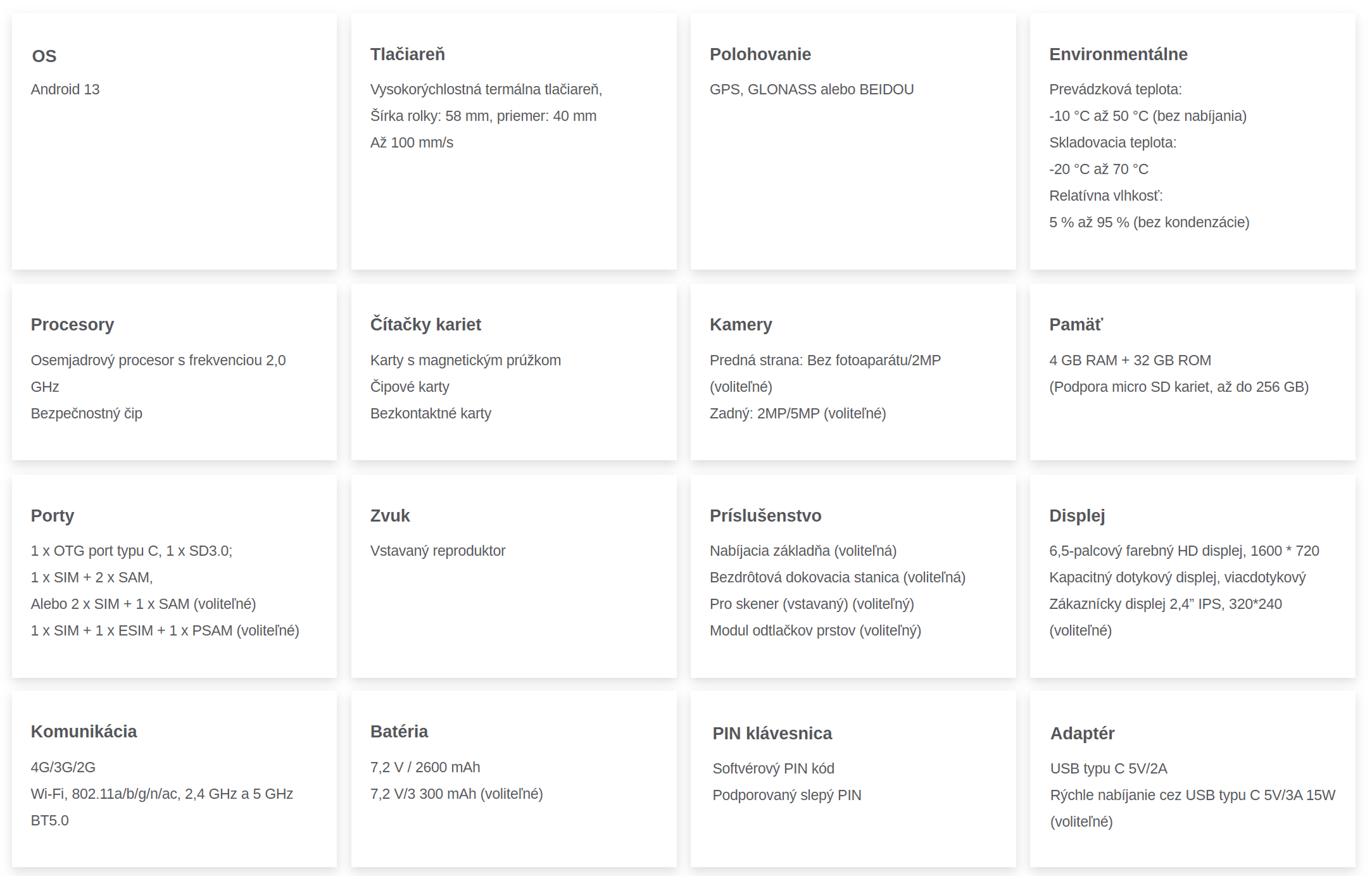Click the Android 13 text

pyautogui.click(x=65, y=90)
